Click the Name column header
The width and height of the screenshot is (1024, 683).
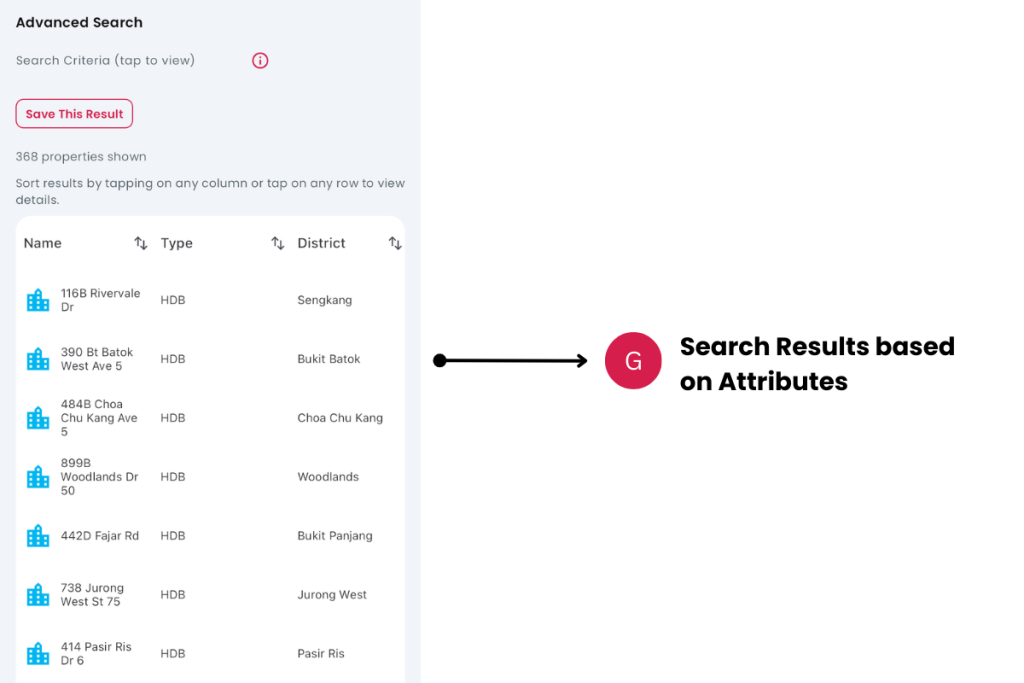tap(43, 244)
